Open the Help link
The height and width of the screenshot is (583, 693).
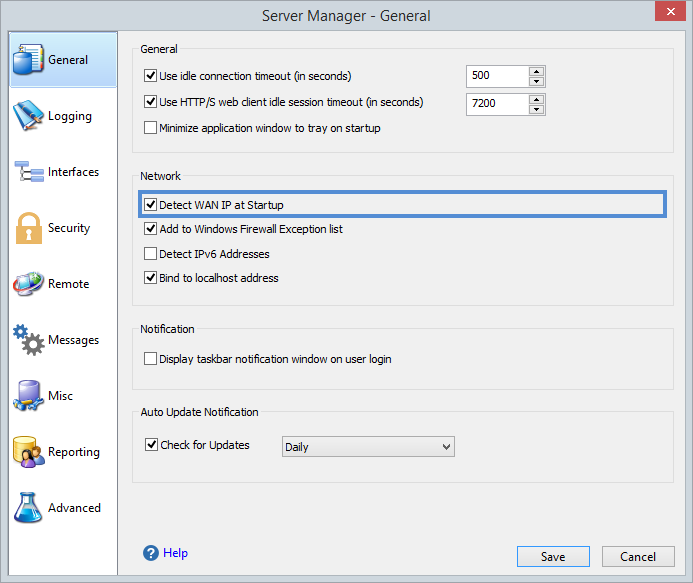(x=175, y=553)
